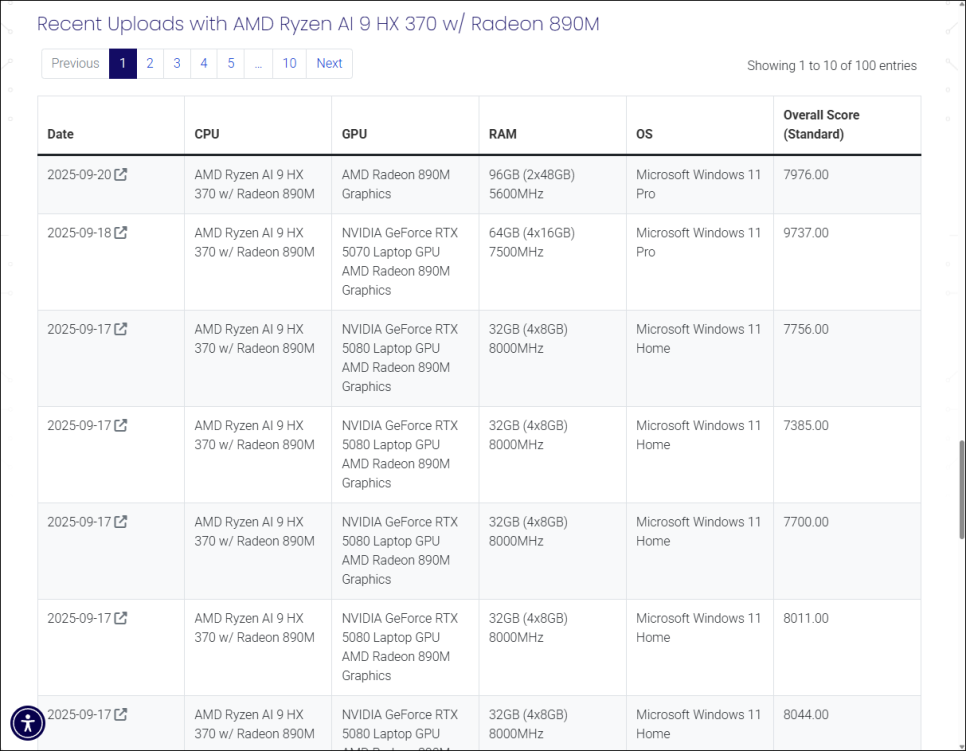Click external link icon in 7756.00 score row
This screenshot has height=751, width=966.
click(x=121, y=329)
